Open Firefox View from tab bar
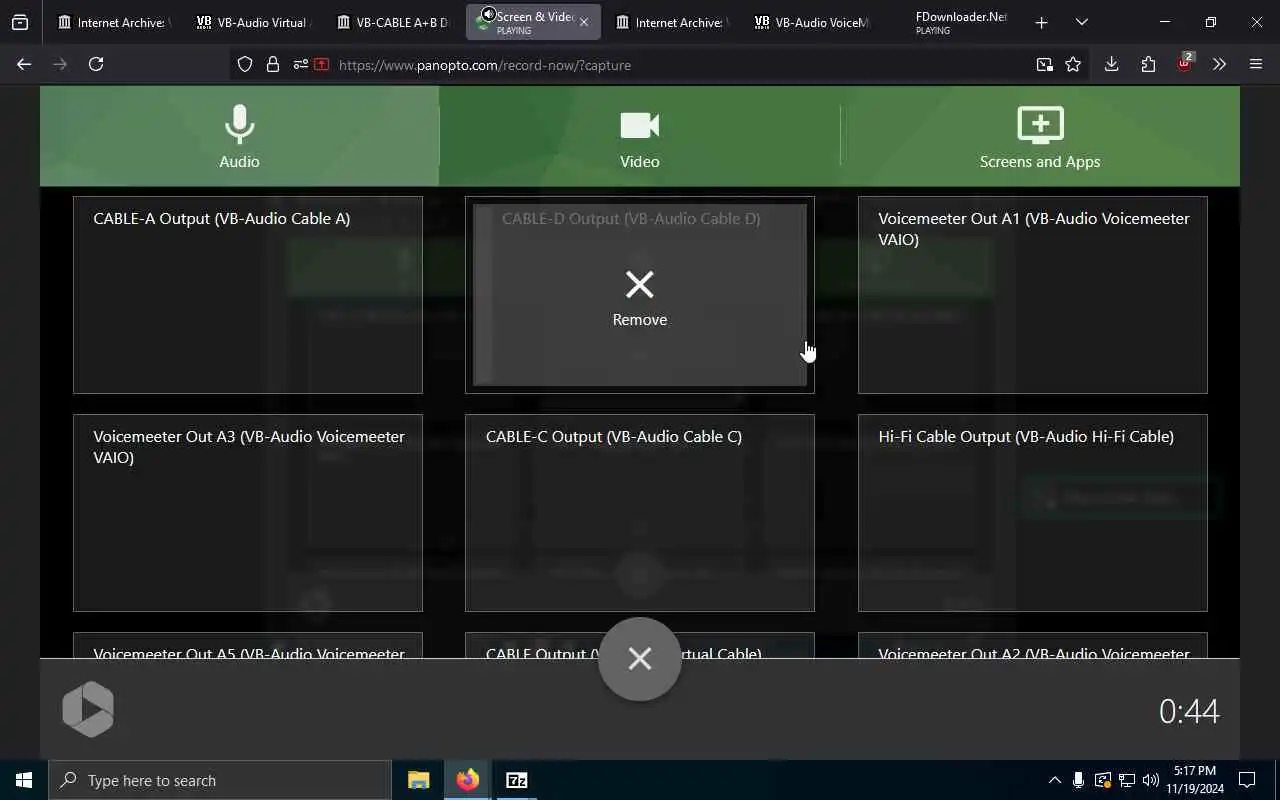 20,22
